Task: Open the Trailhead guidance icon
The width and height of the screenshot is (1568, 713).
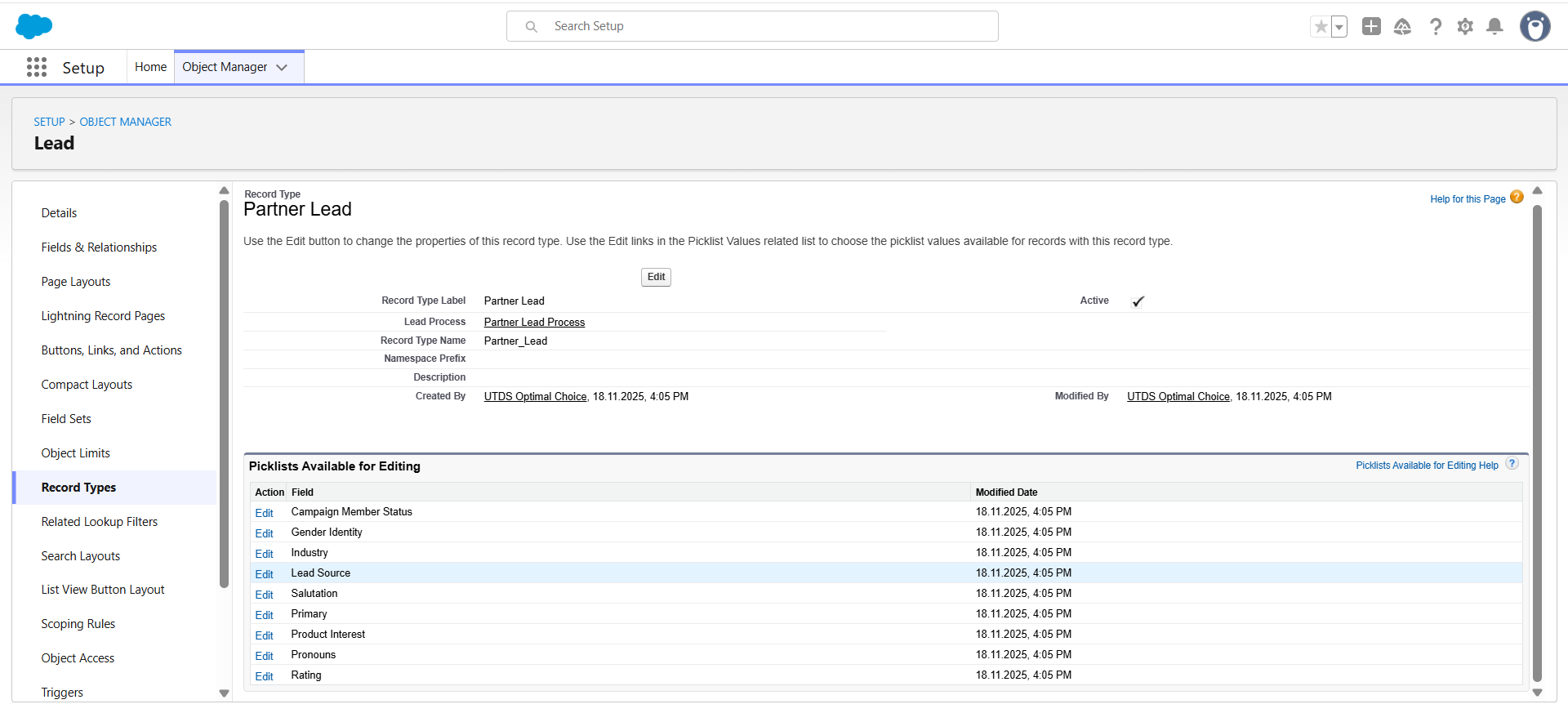Action: pos(1402,26)
